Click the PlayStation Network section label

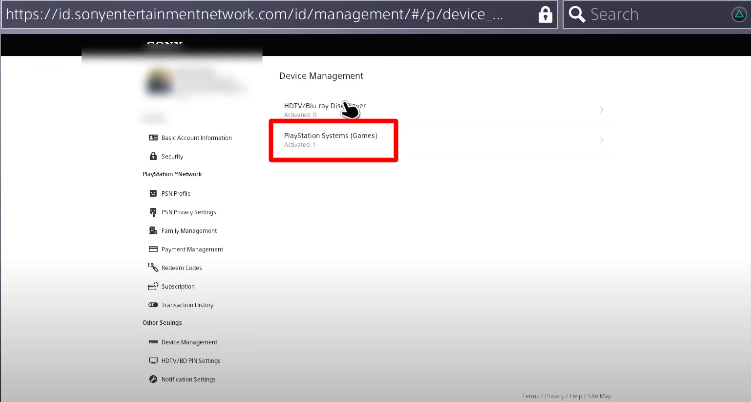(172, 174)
